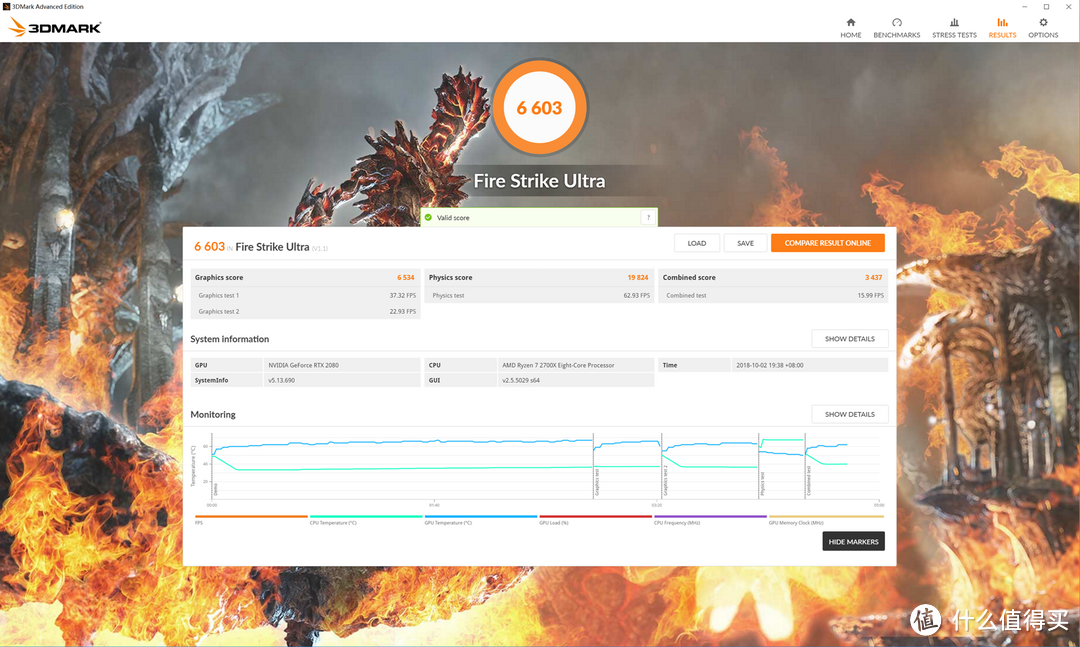Click COMPARE RESULT ONLINE
1080x647 pixels.
click(827, 243)
